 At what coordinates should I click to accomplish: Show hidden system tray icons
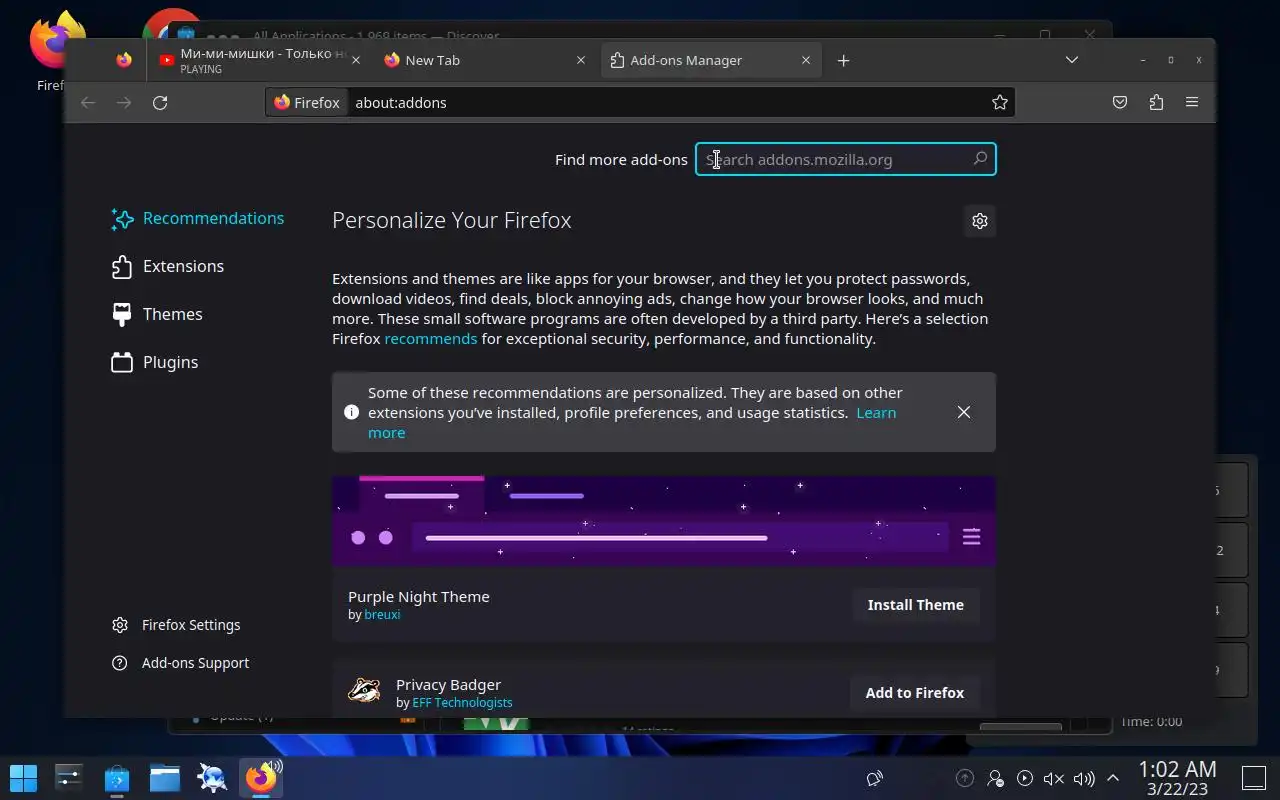1113,778
